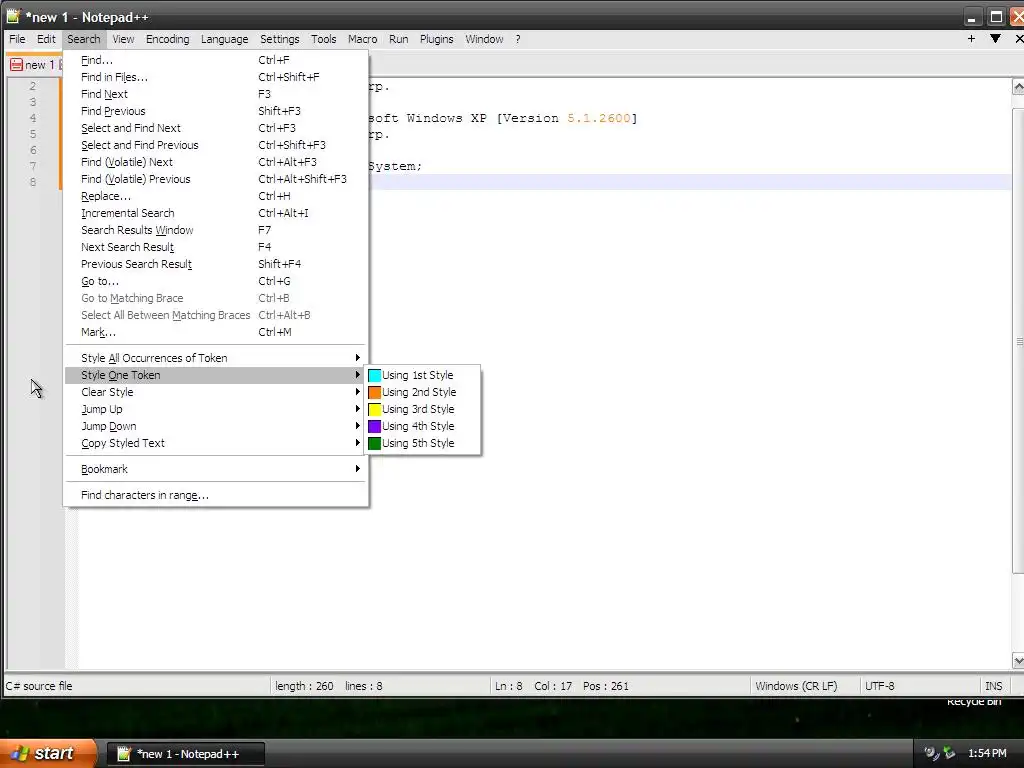Open the Macro menu
This screenshot has height=768, width=1024.
click(362, 39)
